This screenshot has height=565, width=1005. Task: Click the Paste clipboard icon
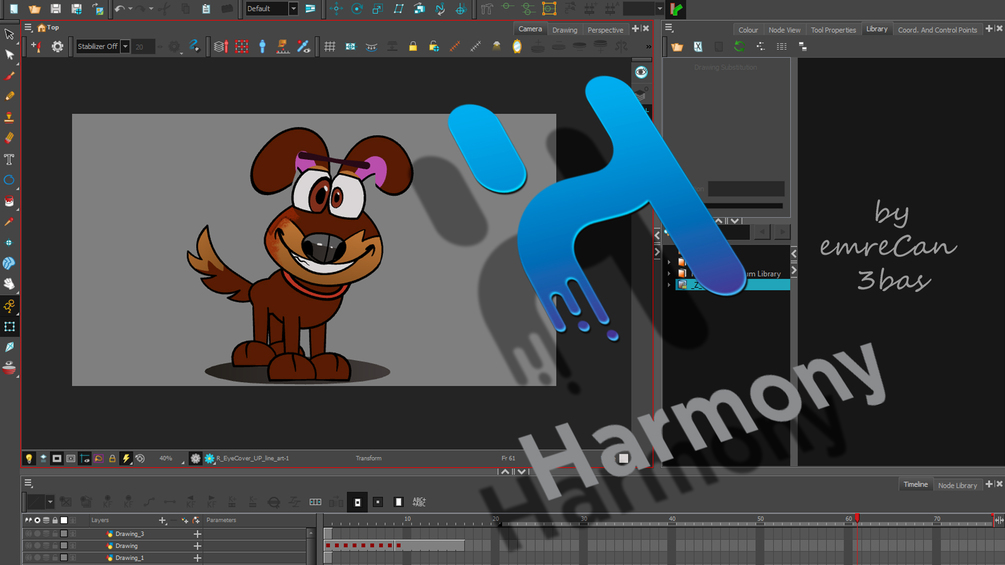point(206,9)
